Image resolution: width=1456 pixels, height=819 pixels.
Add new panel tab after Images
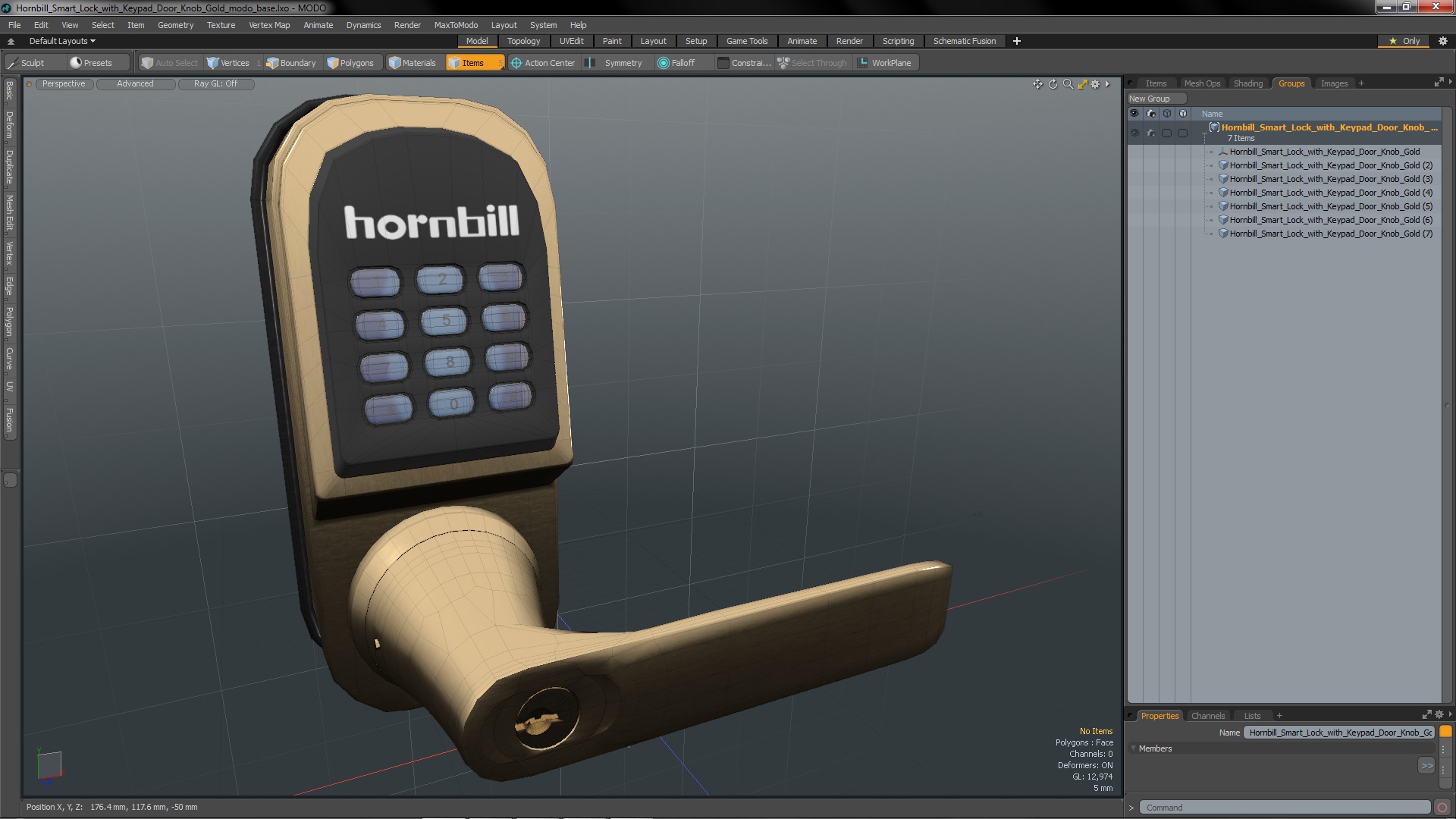[1361, 83]
